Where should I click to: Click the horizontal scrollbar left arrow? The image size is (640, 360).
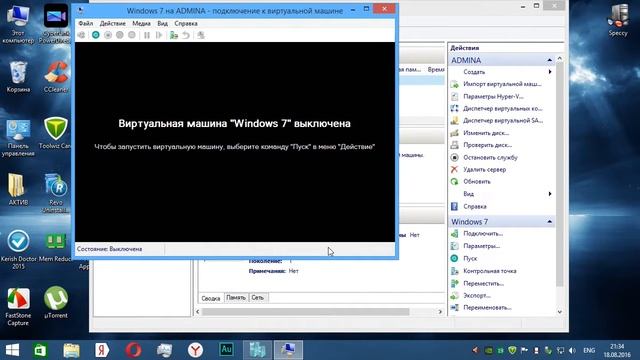pyautogui.click(x=198, y=312)
